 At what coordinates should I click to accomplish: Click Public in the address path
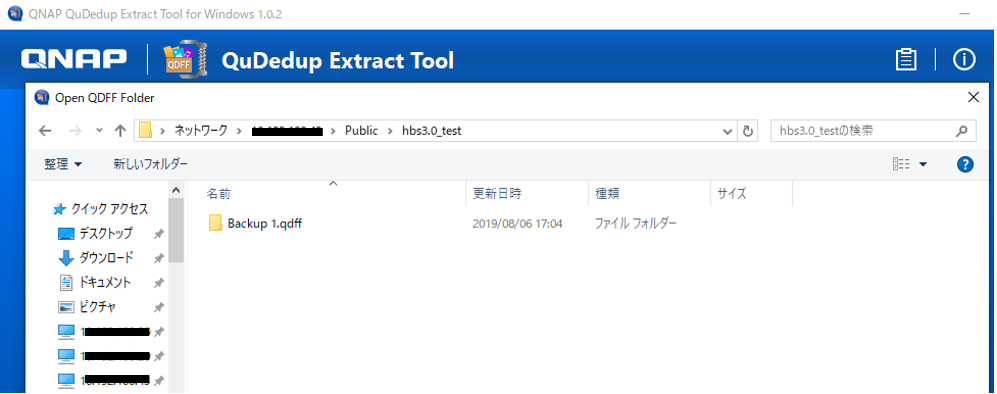[x=361, y=131]
